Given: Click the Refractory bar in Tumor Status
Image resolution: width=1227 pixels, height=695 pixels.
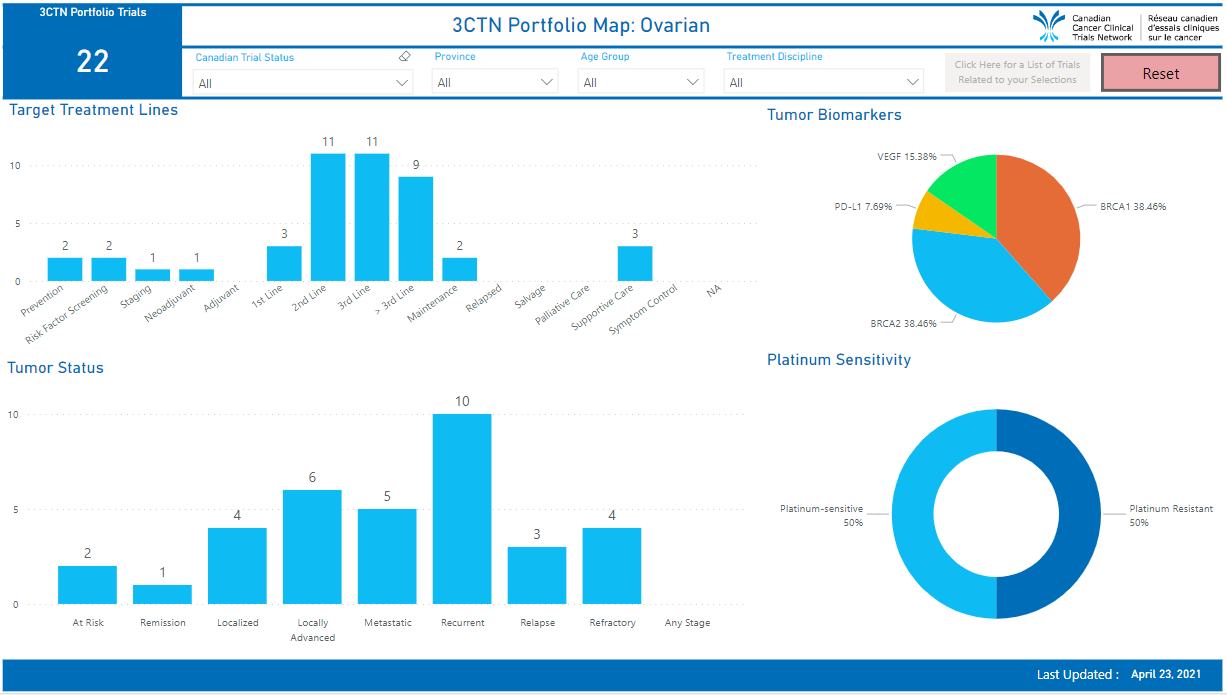Looking at the screenshot, I should [612, 565].
